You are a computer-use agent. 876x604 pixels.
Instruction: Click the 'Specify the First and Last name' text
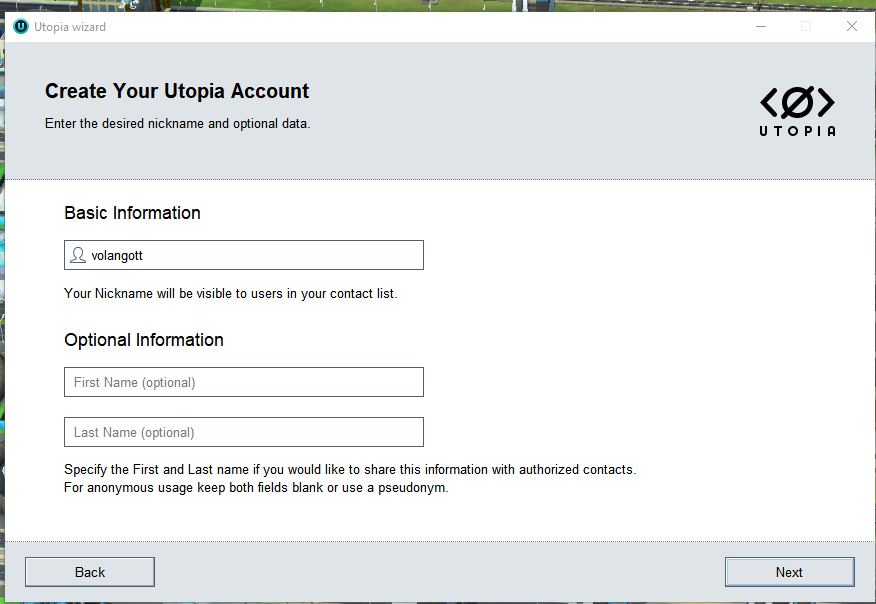(x=350, y=469)
